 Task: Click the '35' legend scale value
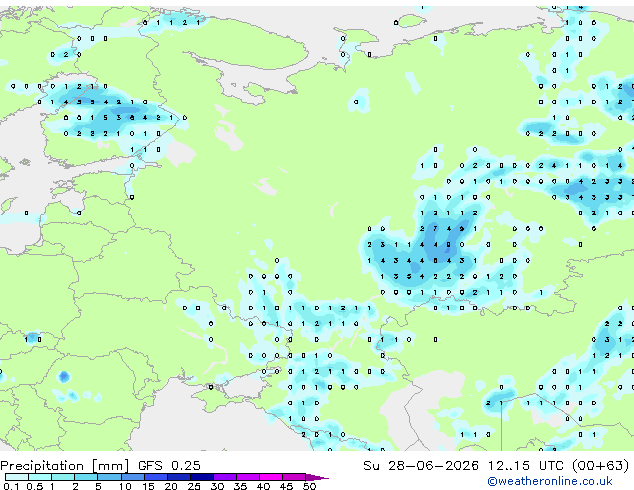click(x=240, y=486)
